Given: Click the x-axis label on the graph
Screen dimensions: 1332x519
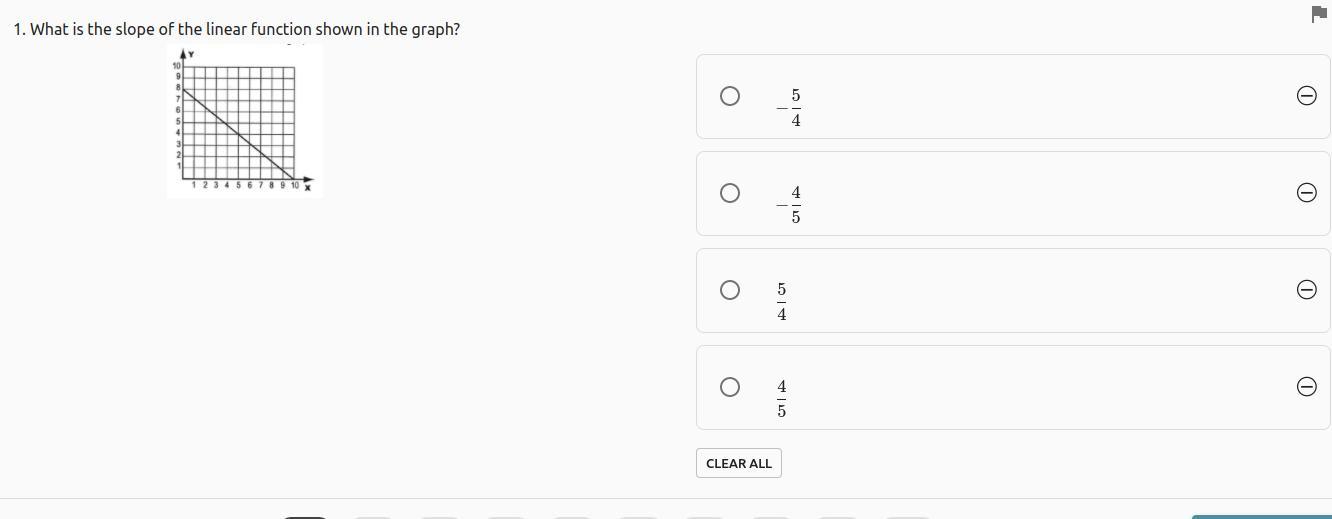Looking at the screenshot, I should coord(308,187).
